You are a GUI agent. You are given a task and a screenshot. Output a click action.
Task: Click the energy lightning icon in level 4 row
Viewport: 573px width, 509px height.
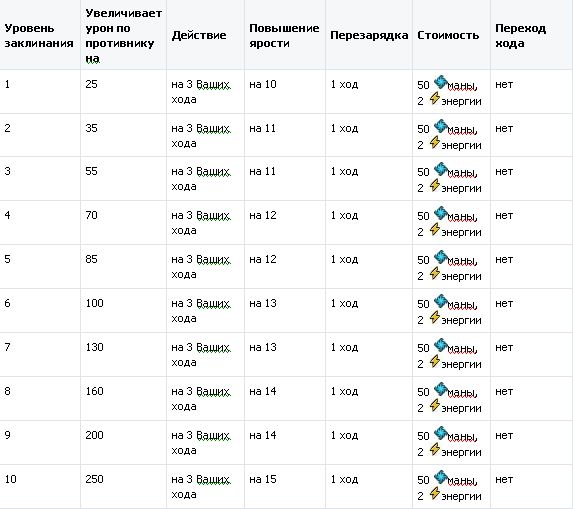[435, 229]
